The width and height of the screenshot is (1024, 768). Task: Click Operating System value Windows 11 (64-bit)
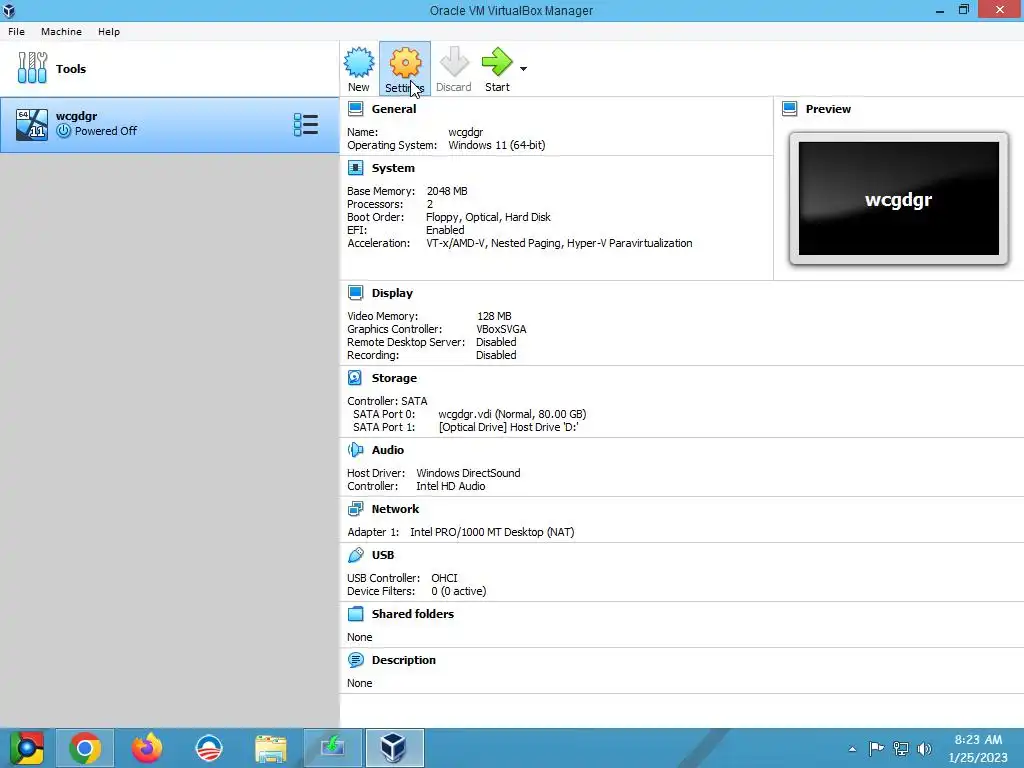[x=496, y=145]
